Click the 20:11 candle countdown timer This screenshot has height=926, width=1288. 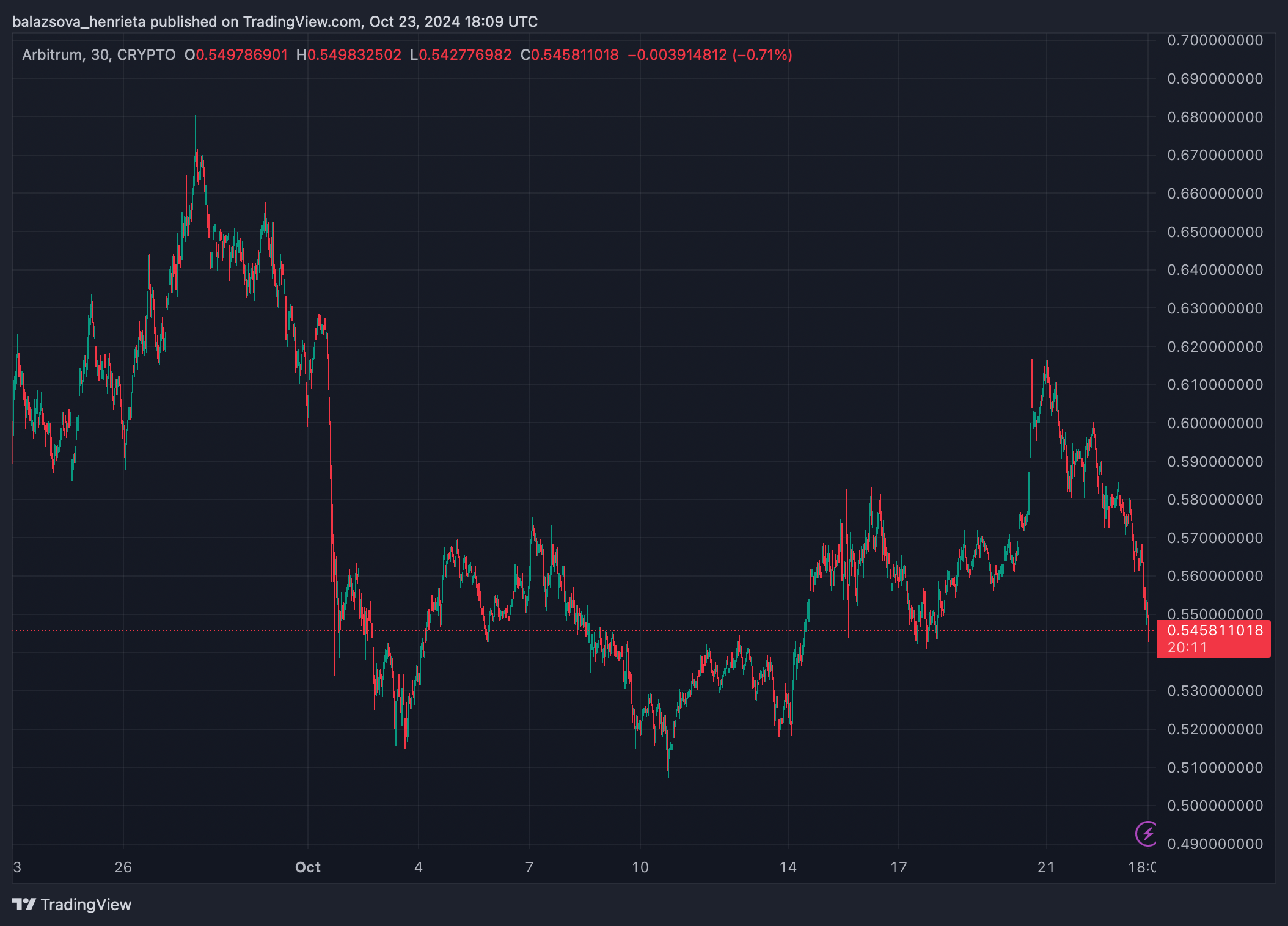pyautogui.click(x=1187, y=647)
